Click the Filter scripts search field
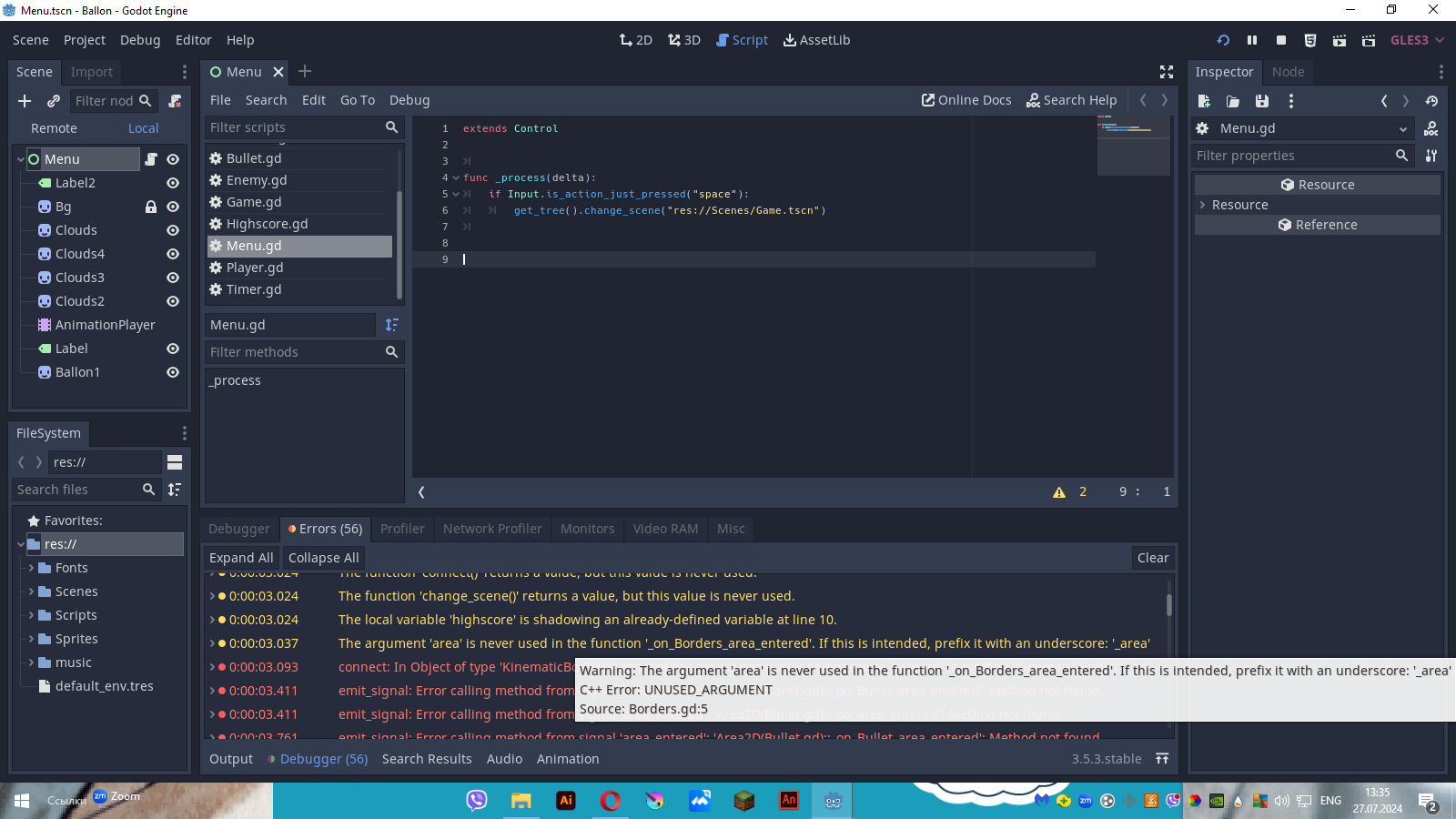The height and width of the screenshot is (819, 1456). [x=293, y=127]
